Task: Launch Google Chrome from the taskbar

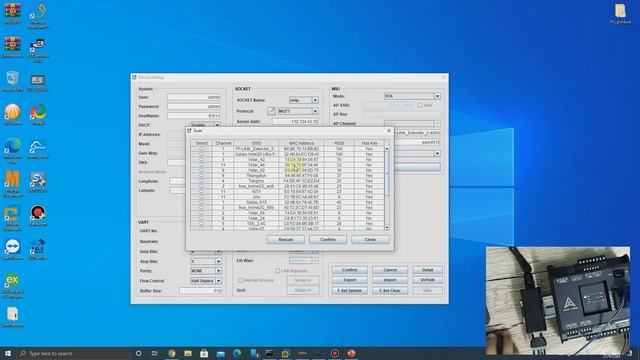Action: (x=171, y=353)
